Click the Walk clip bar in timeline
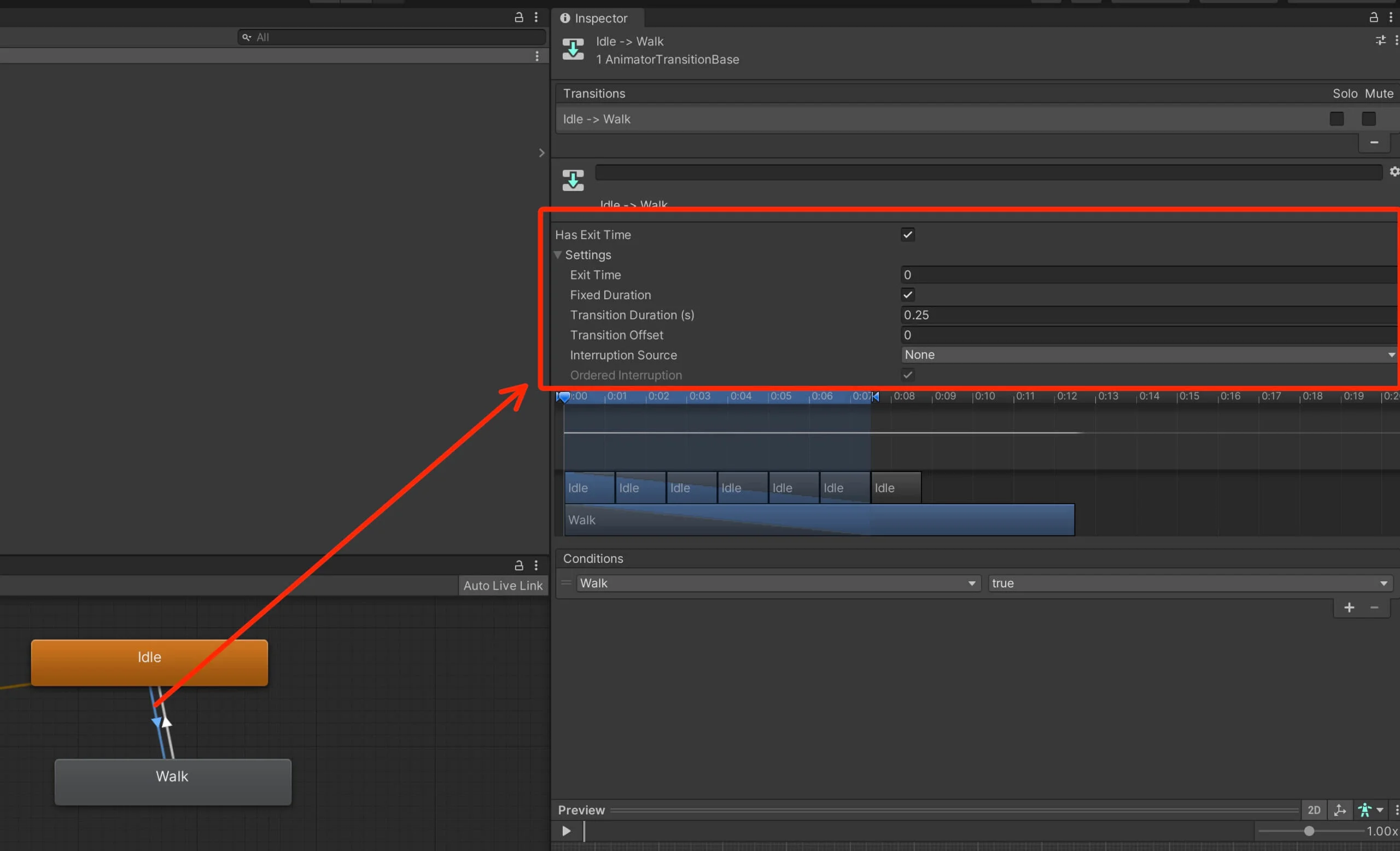The width and height of the screenshot is (1400, 851). click(819, 520)
